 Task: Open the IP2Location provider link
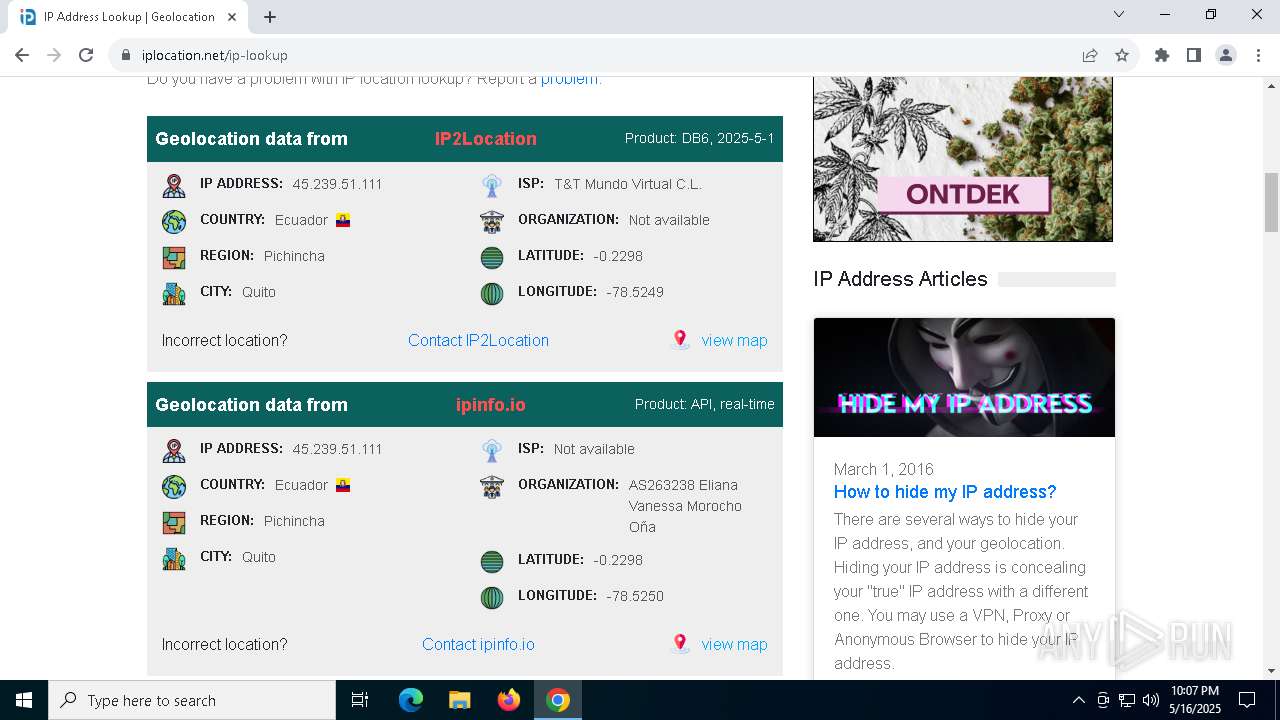point(485,139)
